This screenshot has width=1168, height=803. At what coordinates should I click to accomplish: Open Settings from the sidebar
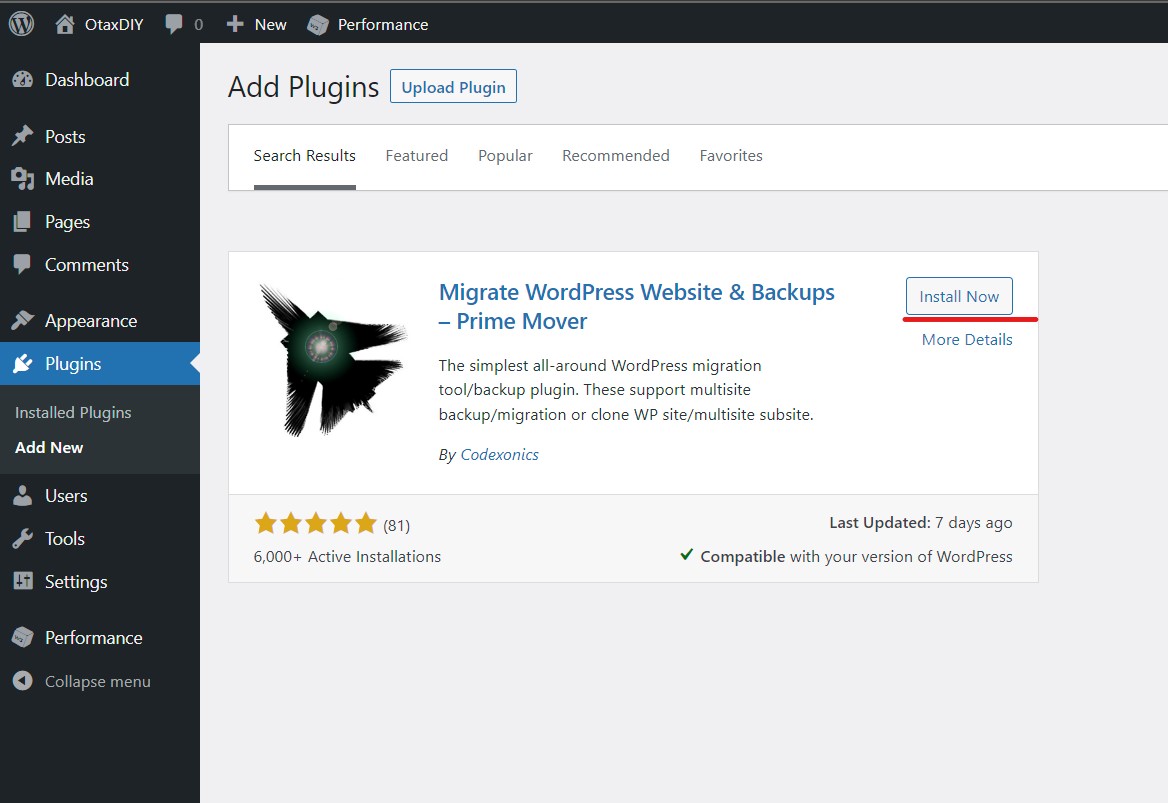[x=73, y=581]
